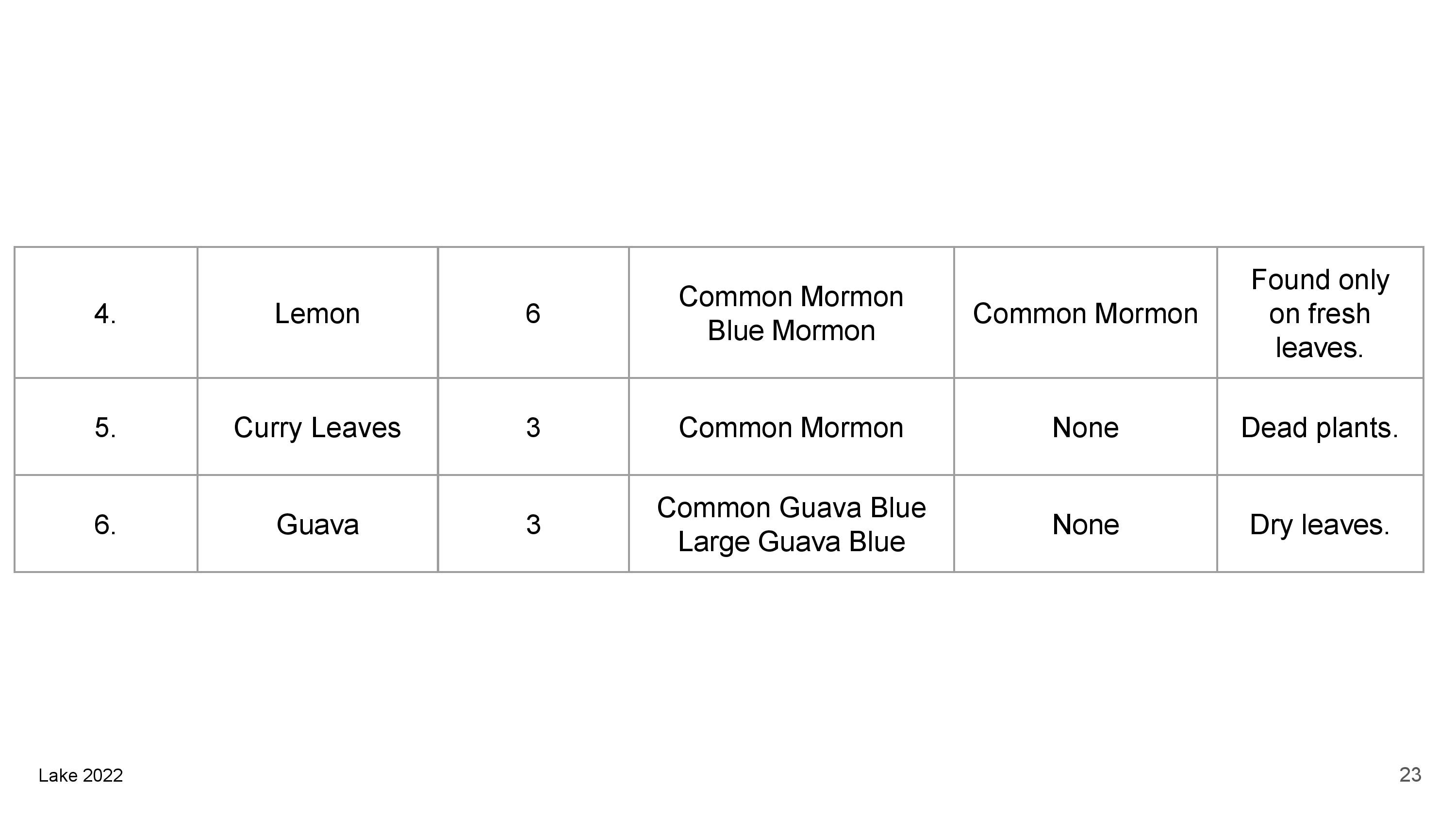Select the "Lemon" table cell
Image resolution: width=1456 pixels, height=819 pixels.
click(317, 314)
